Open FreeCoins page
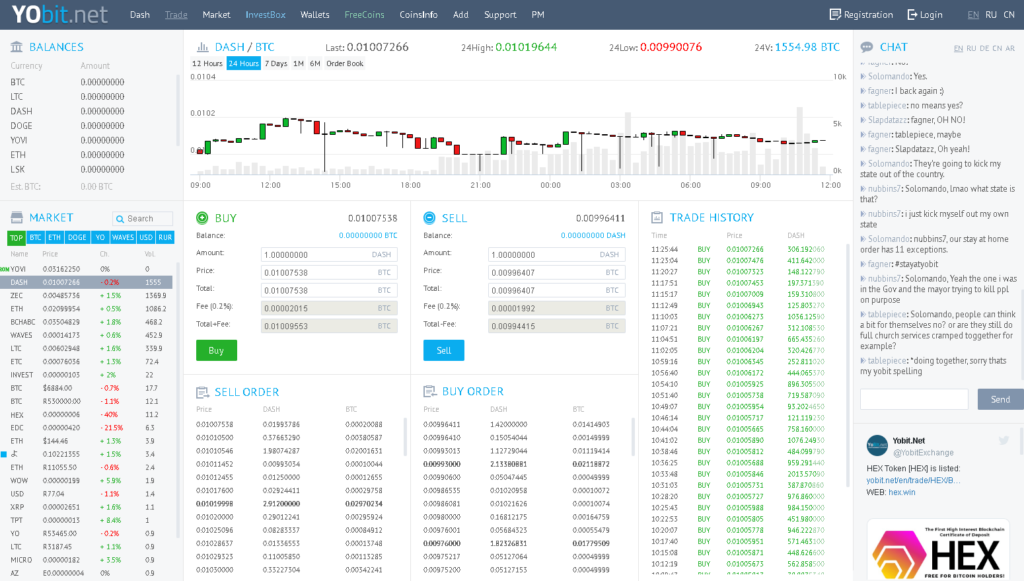 click(364, 14)
